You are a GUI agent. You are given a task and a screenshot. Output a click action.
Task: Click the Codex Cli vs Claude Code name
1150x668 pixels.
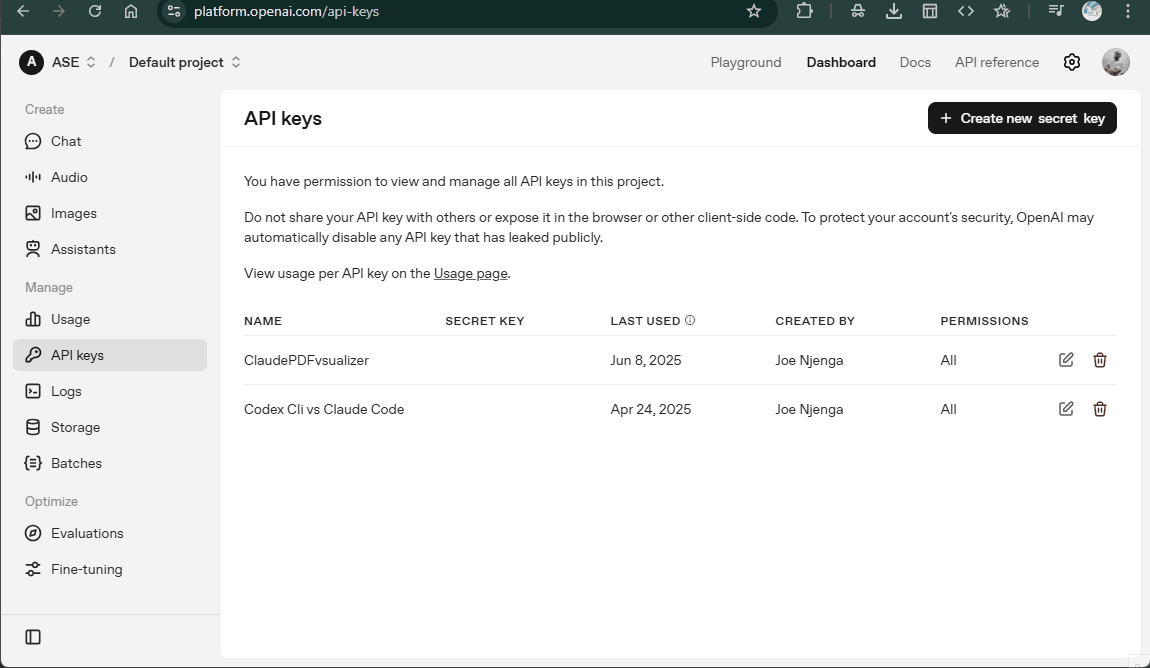click(324, 409)
